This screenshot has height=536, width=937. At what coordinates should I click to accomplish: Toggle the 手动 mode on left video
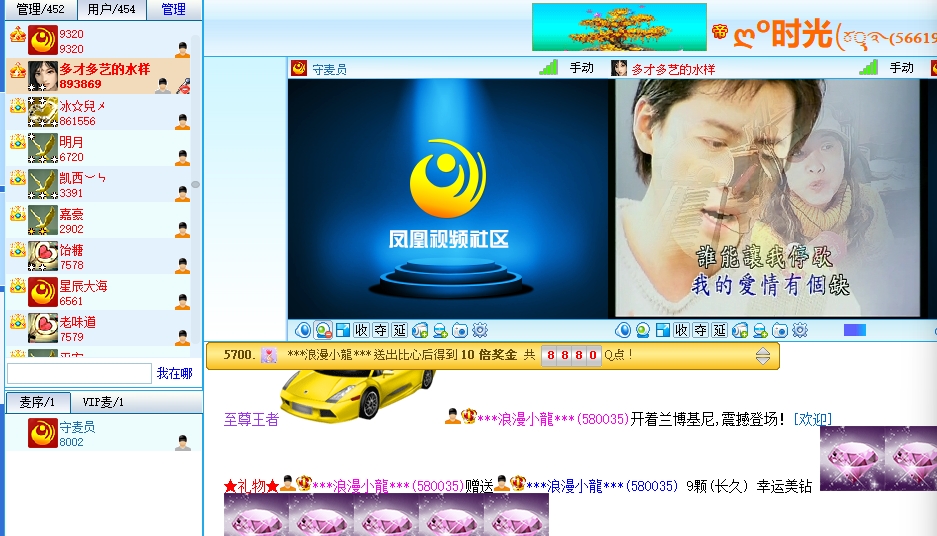pyautogui.click(x=581, y=68)
